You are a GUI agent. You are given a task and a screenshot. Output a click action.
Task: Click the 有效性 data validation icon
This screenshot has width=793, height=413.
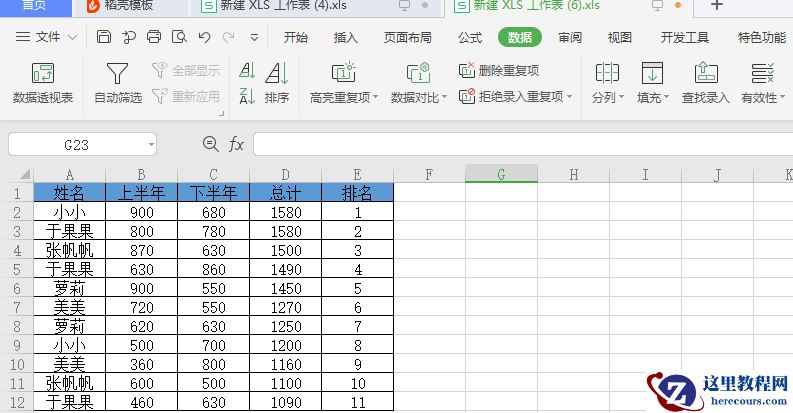762,73
